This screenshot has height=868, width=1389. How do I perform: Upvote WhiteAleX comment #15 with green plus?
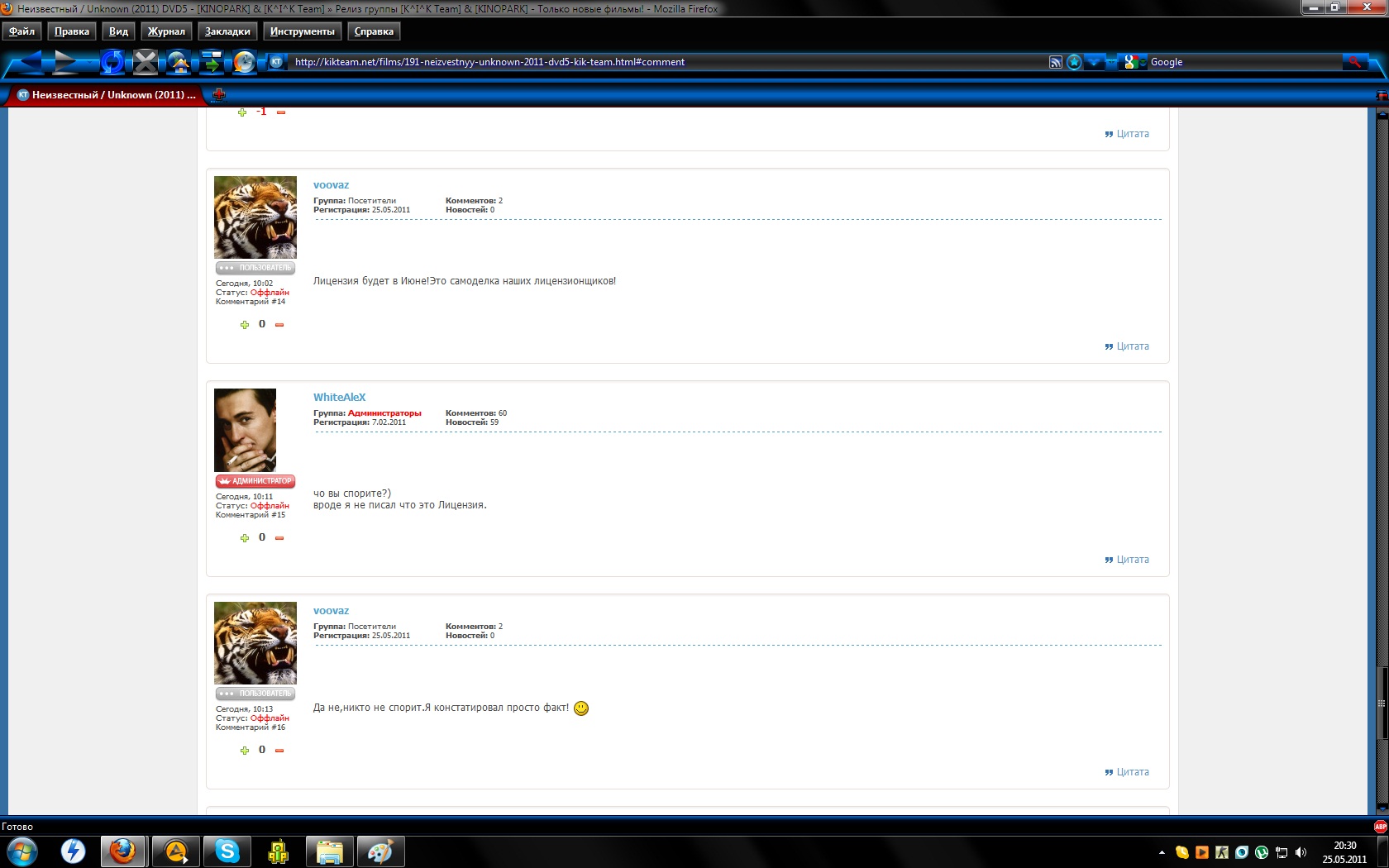point(244,538)
